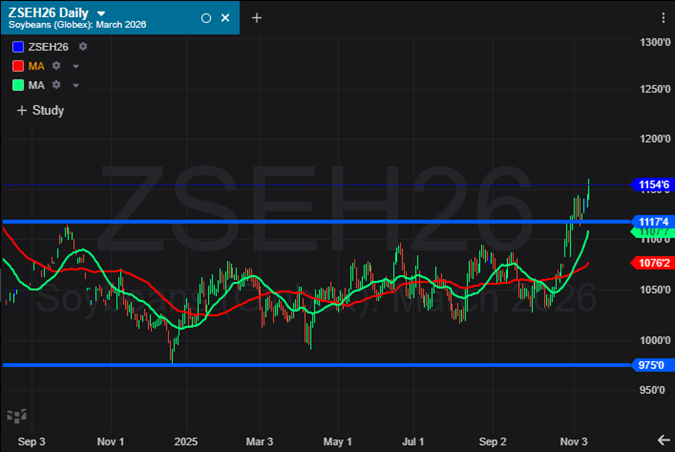Screen dimensions: 675x452
Task: Click the orange MA legend label
Action: (x=37, y=66)
